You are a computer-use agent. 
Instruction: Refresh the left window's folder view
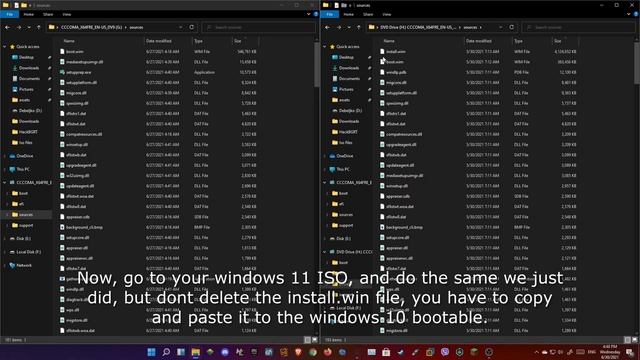[x=191, y=27]
